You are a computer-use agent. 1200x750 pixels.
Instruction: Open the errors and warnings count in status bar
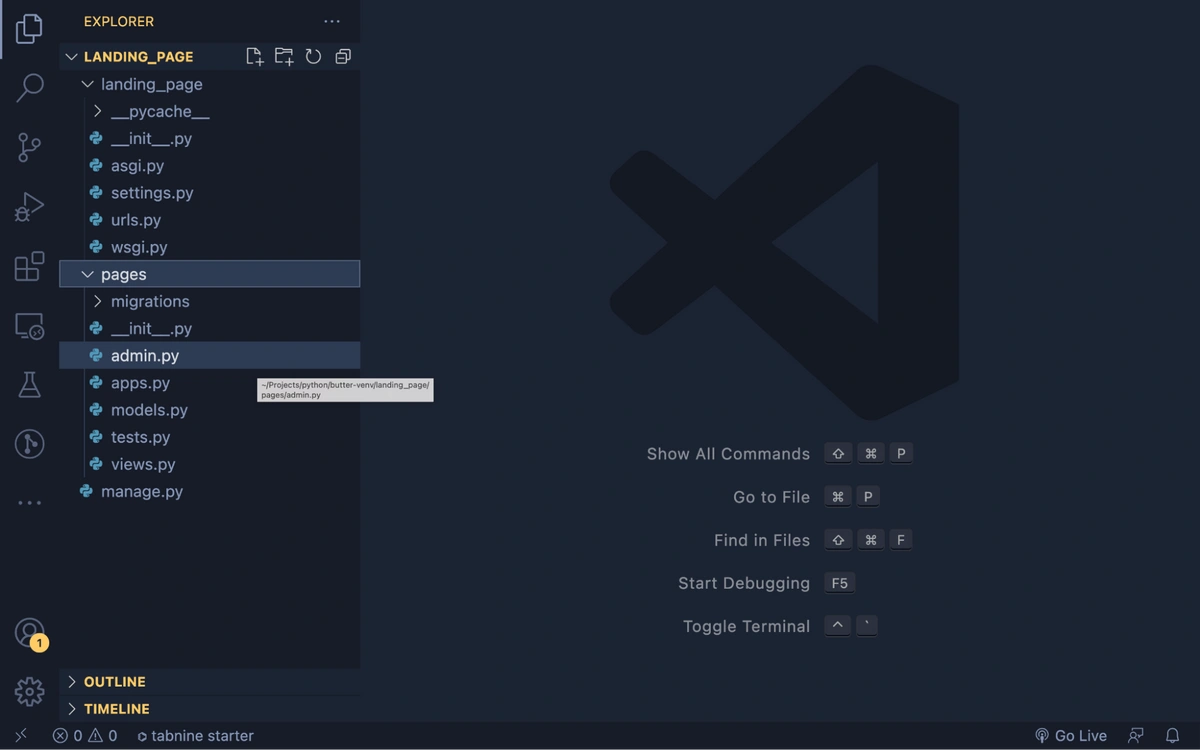pos(85,735)
